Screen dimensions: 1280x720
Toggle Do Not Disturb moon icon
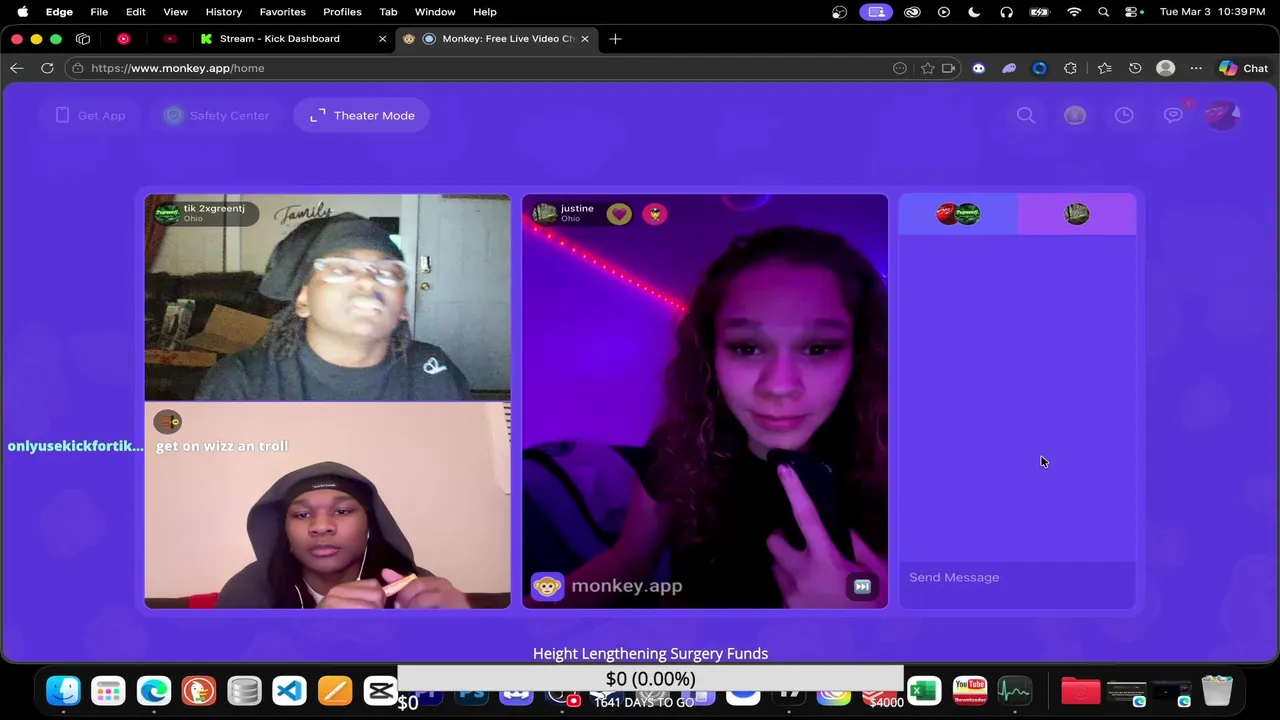(974, 12)
